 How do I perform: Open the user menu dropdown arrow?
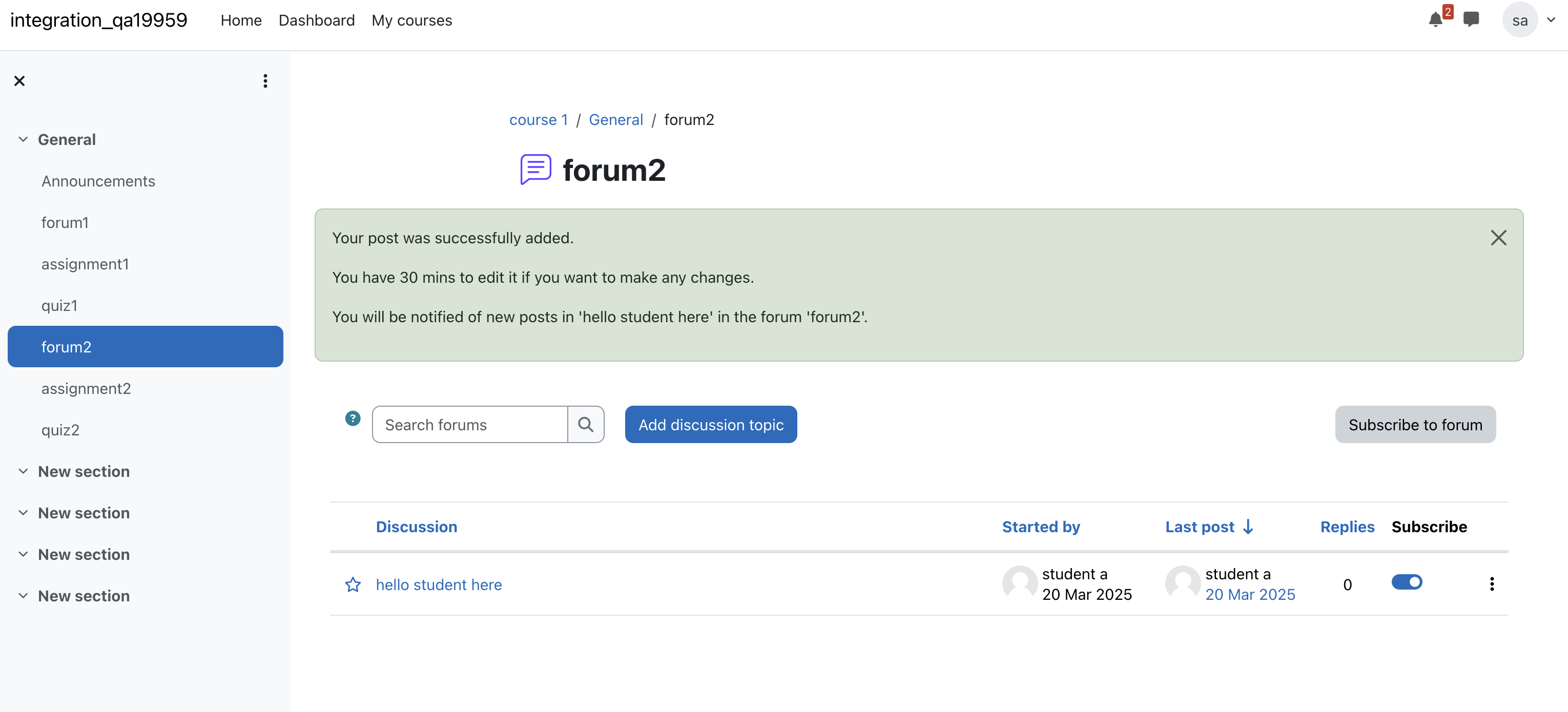[1551, 20]
